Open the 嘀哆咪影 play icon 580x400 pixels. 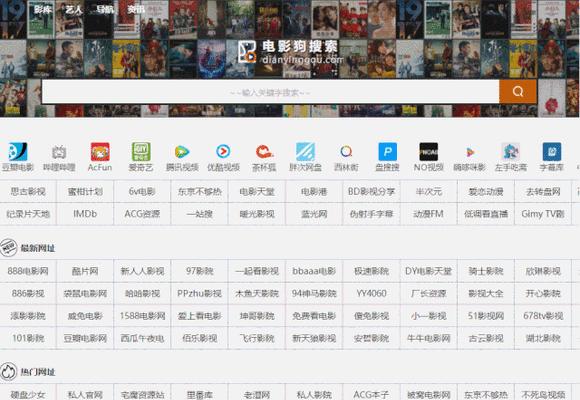tap(469, 152)
